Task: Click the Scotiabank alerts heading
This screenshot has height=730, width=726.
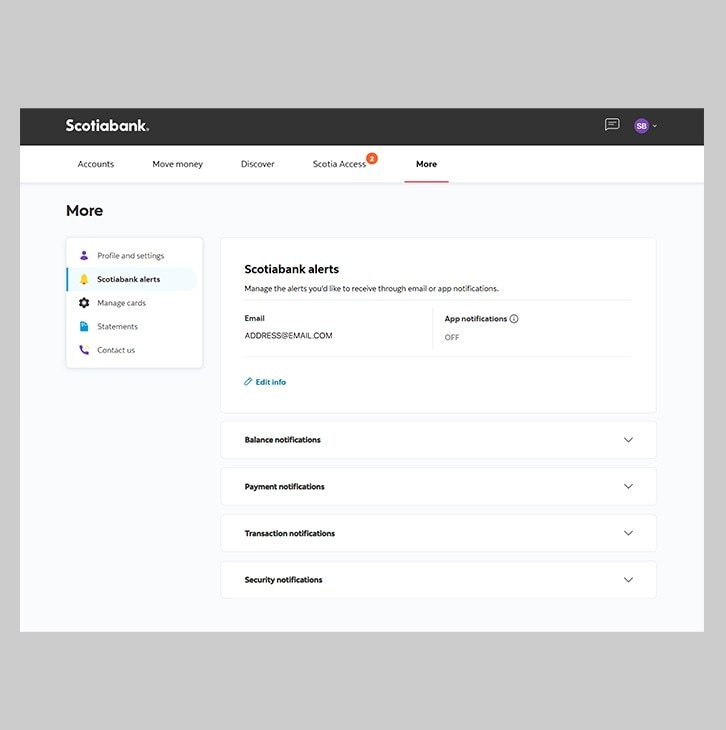Action: coord(292,269)
